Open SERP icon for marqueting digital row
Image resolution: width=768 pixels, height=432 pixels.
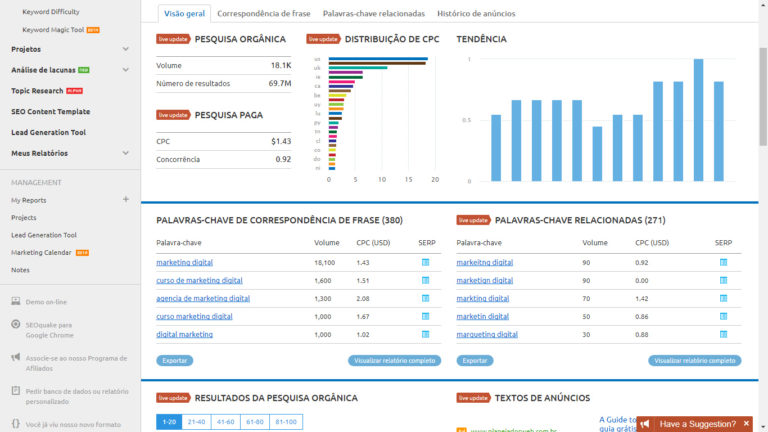click(723, 335)
